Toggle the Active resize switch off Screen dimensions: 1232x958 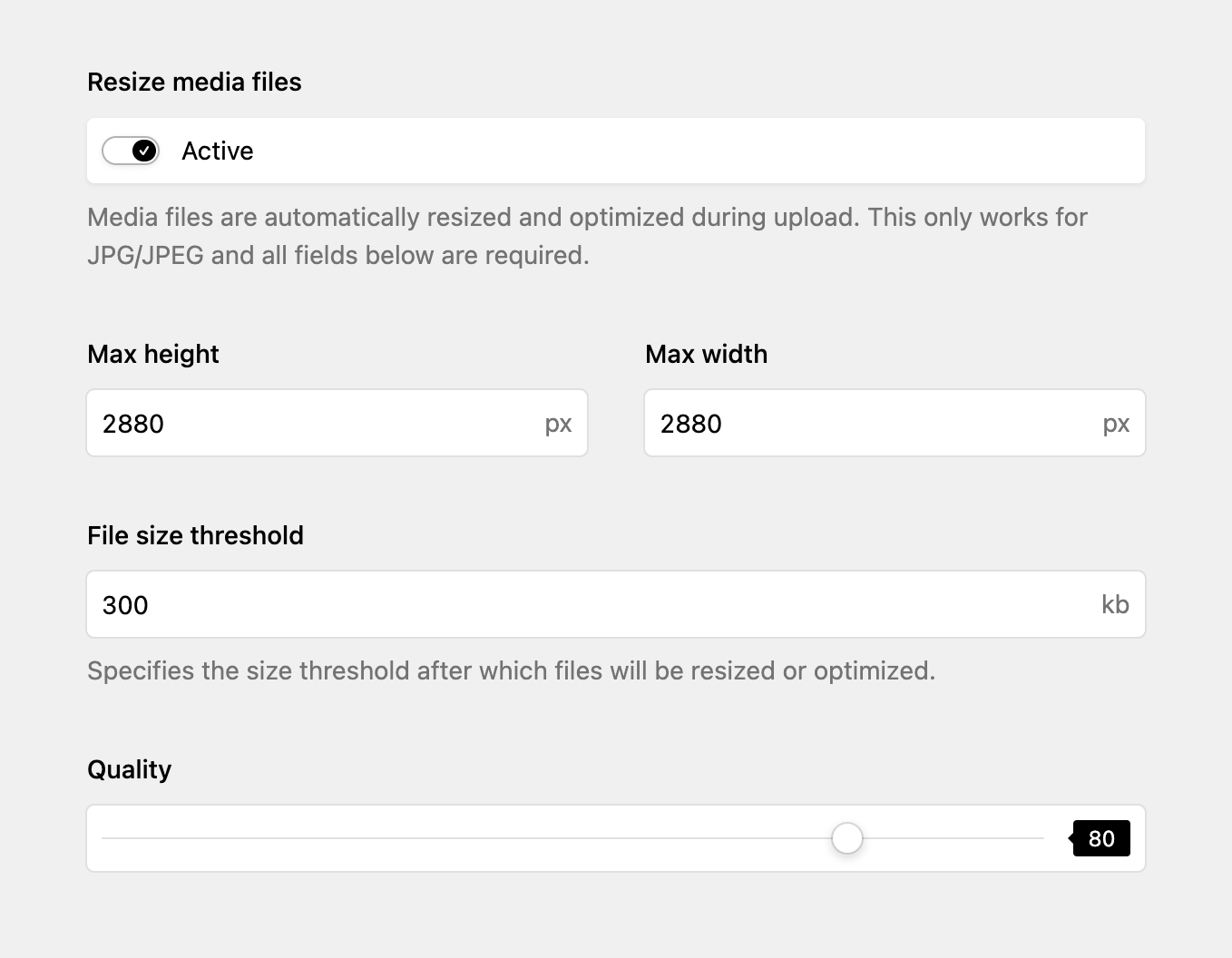click(x=131, y=151)
